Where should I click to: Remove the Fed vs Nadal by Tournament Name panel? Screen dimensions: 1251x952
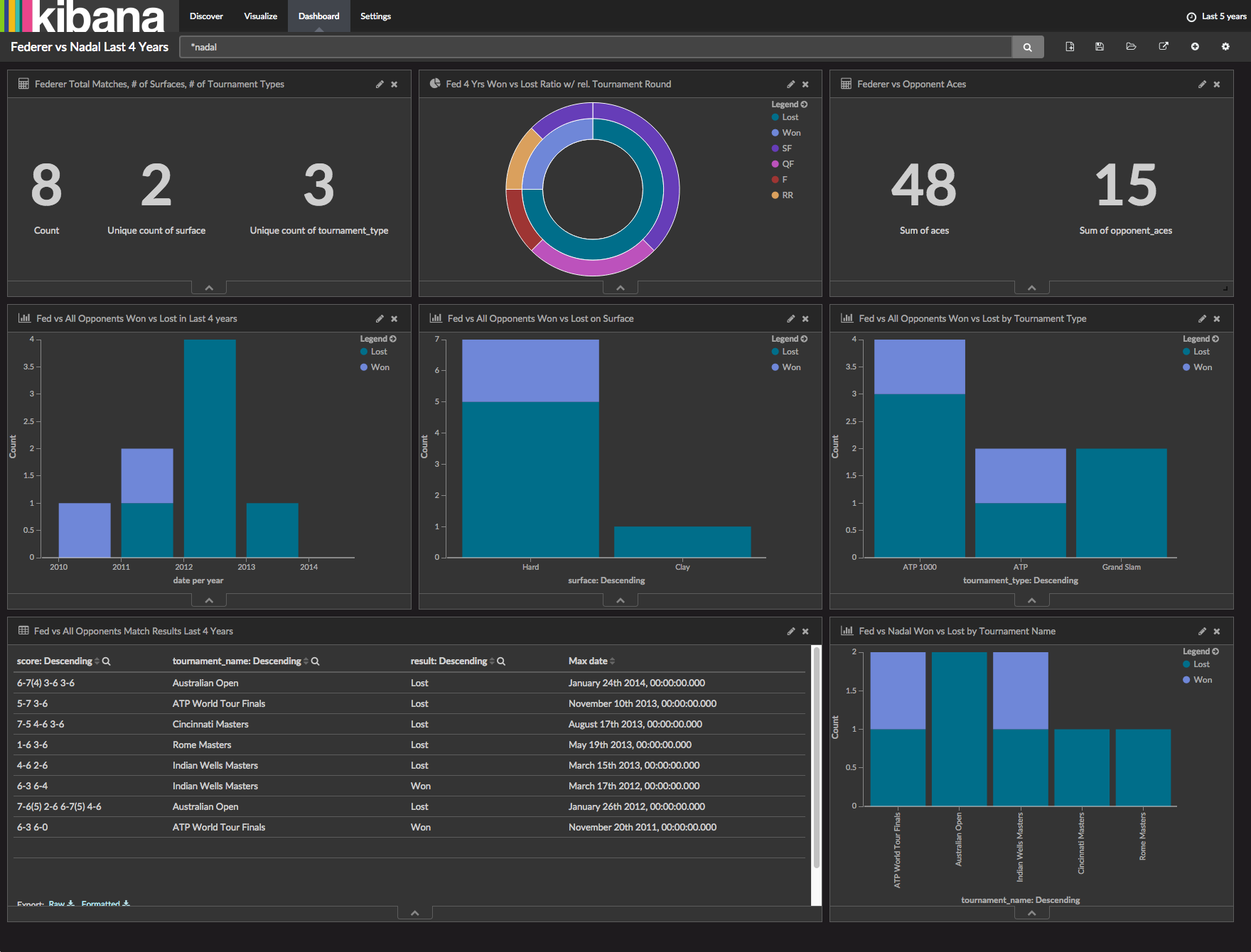point(1217,631)
